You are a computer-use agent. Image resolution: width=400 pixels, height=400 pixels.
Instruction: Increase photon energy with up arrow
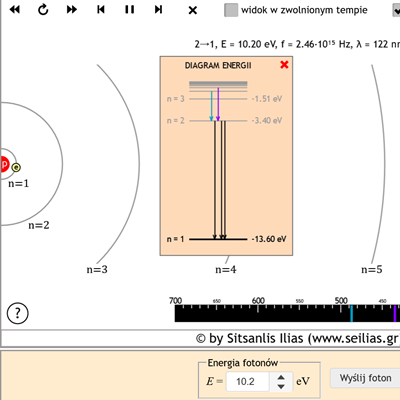coord(281,378)
